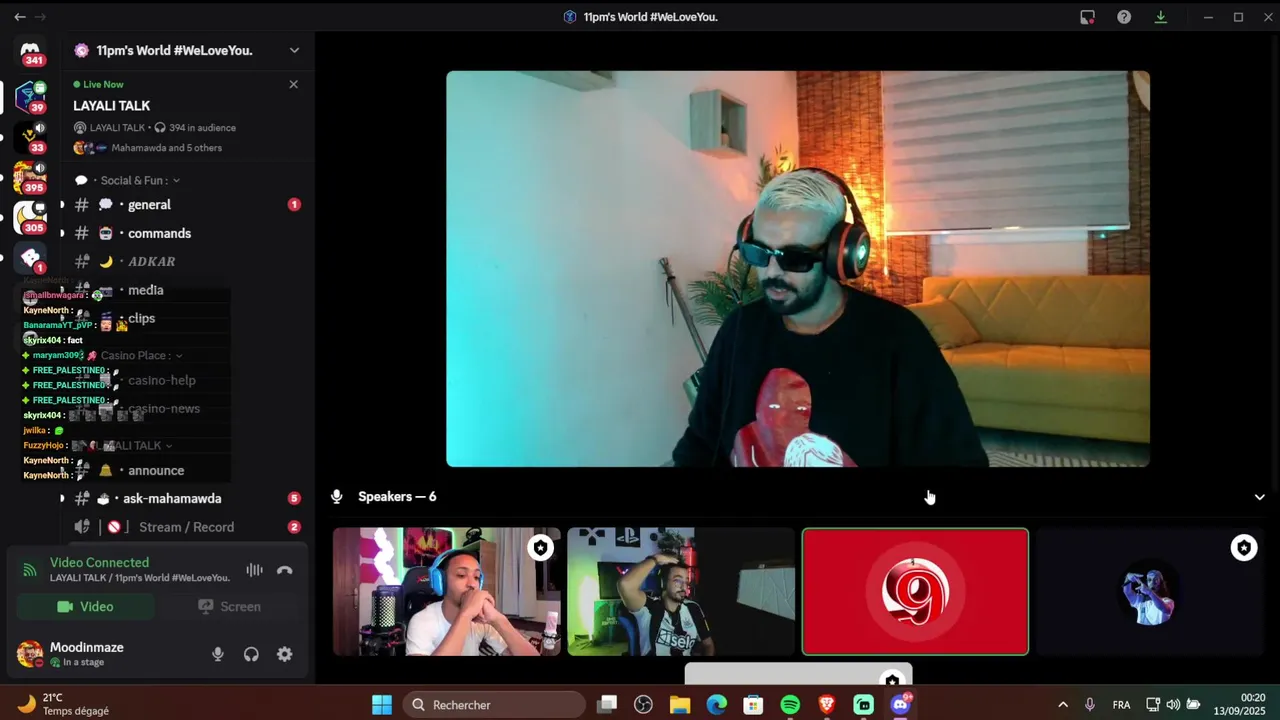This screenshot has width=1280, height=720.
Task: Open server dropdown for 11pm's World
Action: pyautogui.click(x=294, y=50)
